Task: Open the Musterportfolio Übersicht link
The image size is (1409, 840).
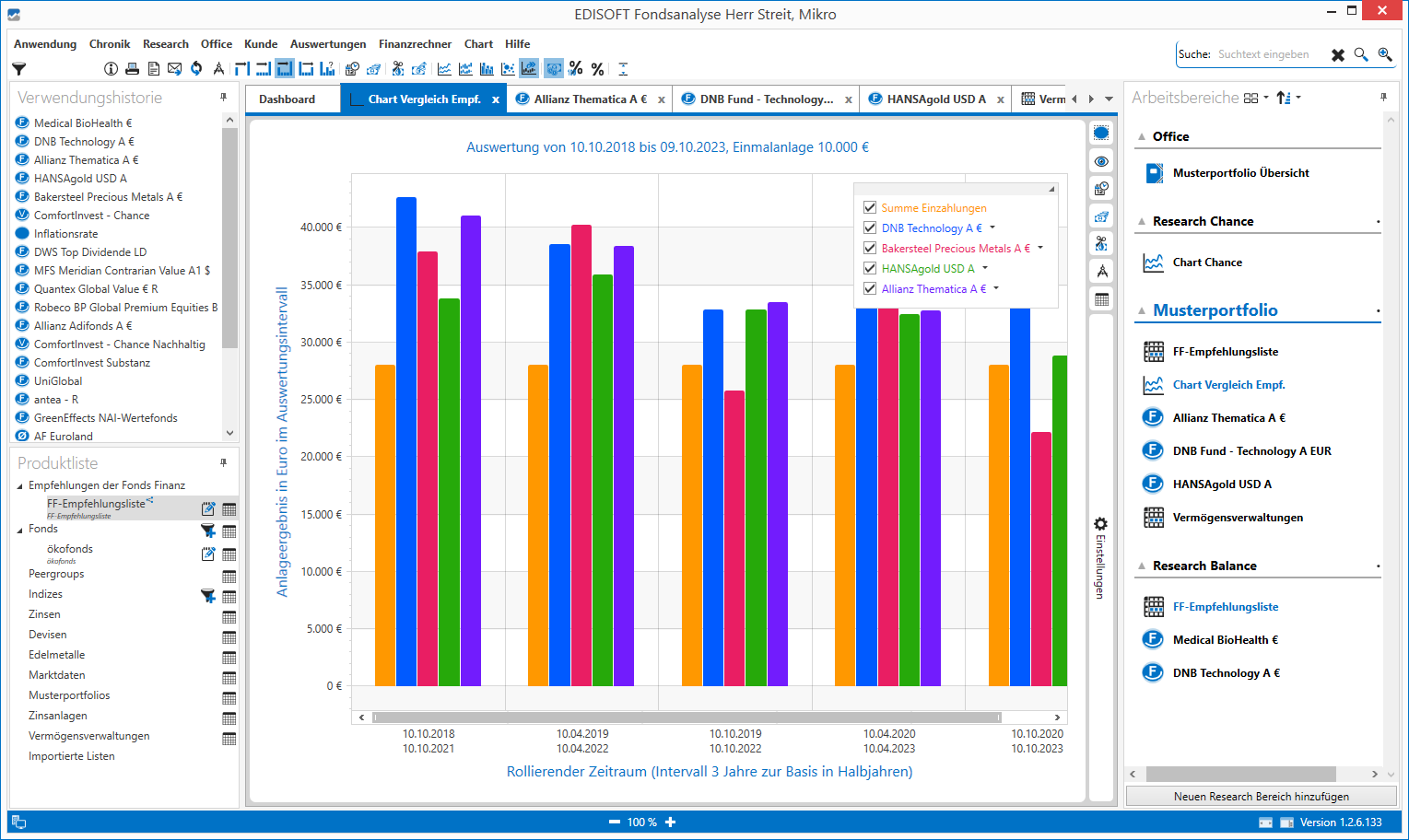Action: tap(1240, 173)
